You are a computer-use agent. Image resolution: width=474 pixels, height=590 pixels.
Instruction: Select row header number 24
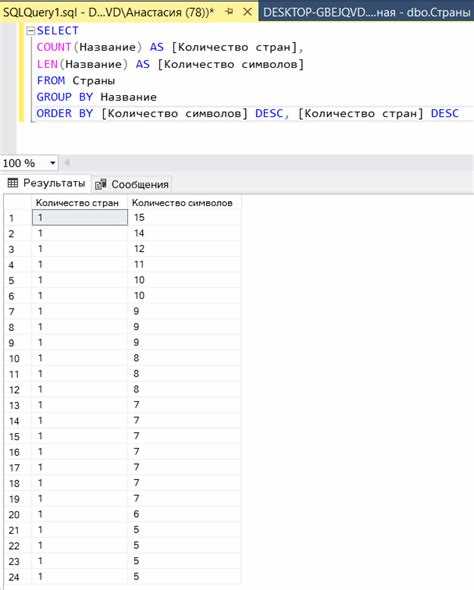[17, 577]
